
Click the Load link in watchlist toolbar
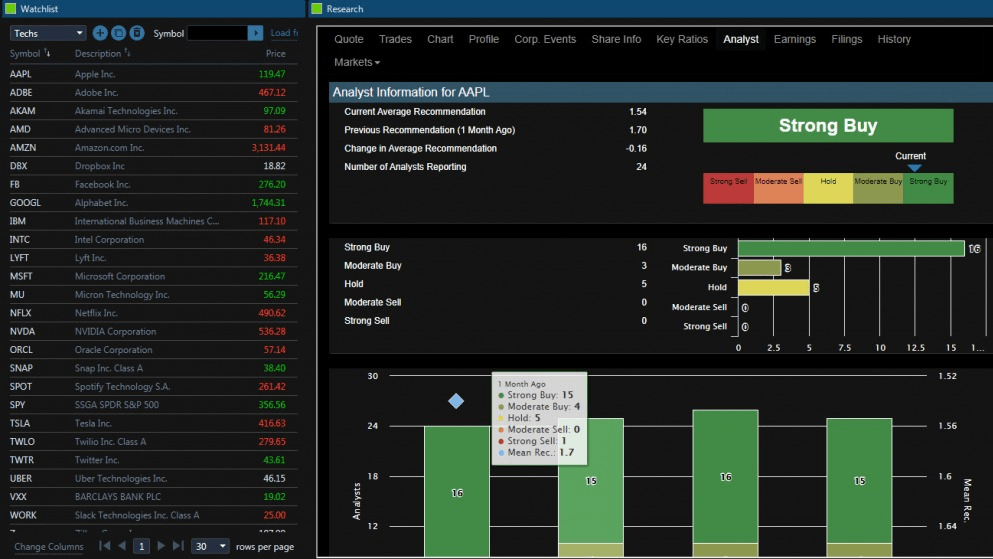(x=284, y=33)
